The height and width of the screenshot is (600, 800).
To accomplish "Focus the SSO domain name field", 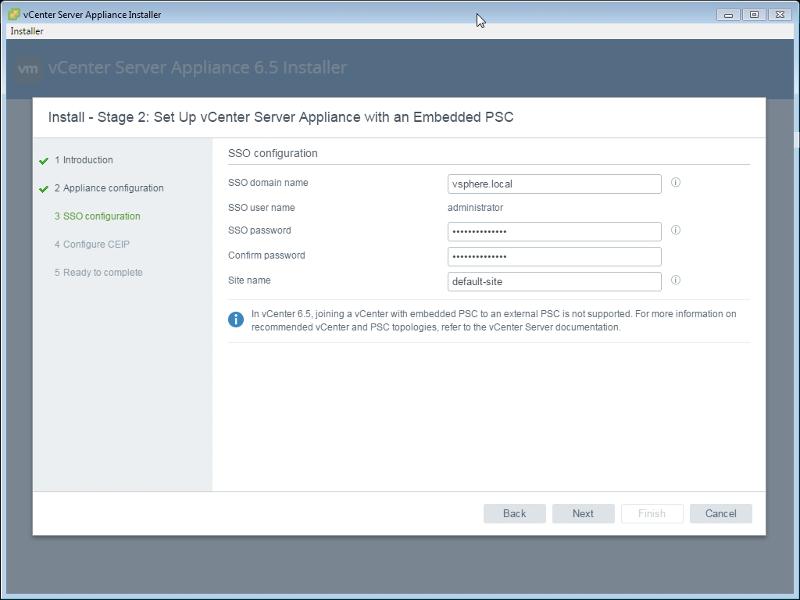I will (555, 184).
